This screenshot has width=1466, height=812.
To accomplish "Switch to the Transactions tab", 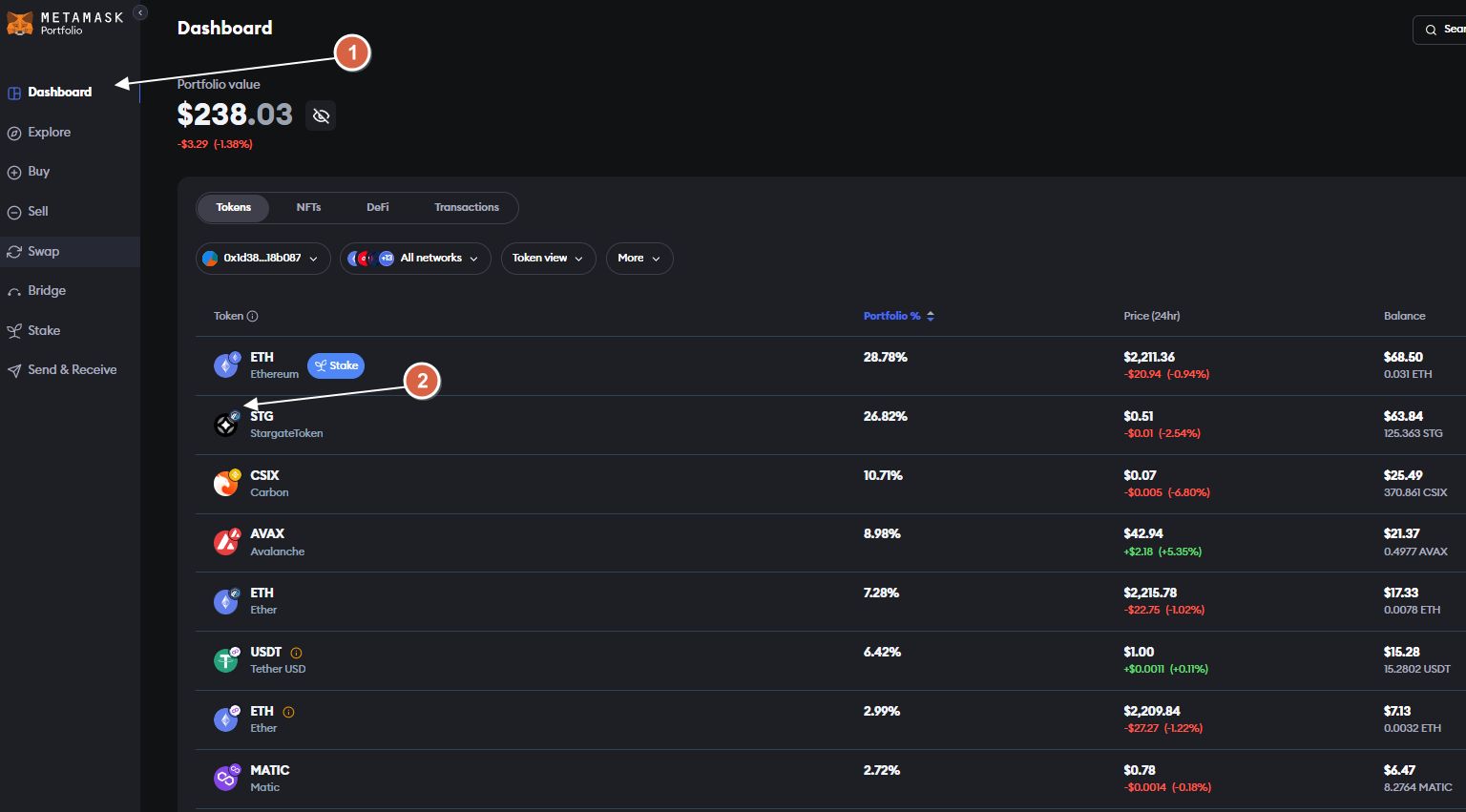I will (x=467, y=208).
